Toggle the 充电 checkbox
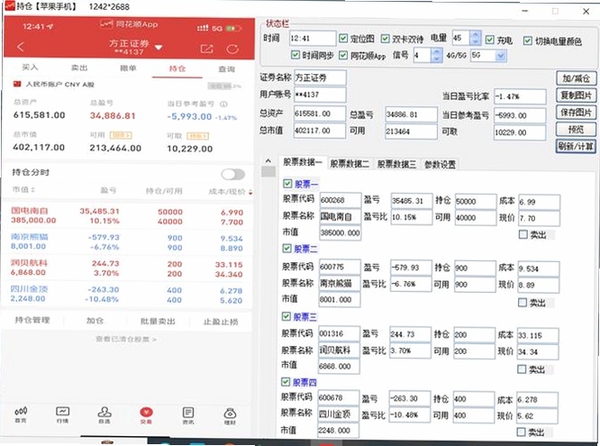600x446 pixels. pyautogui.click(x=489, y=39)
